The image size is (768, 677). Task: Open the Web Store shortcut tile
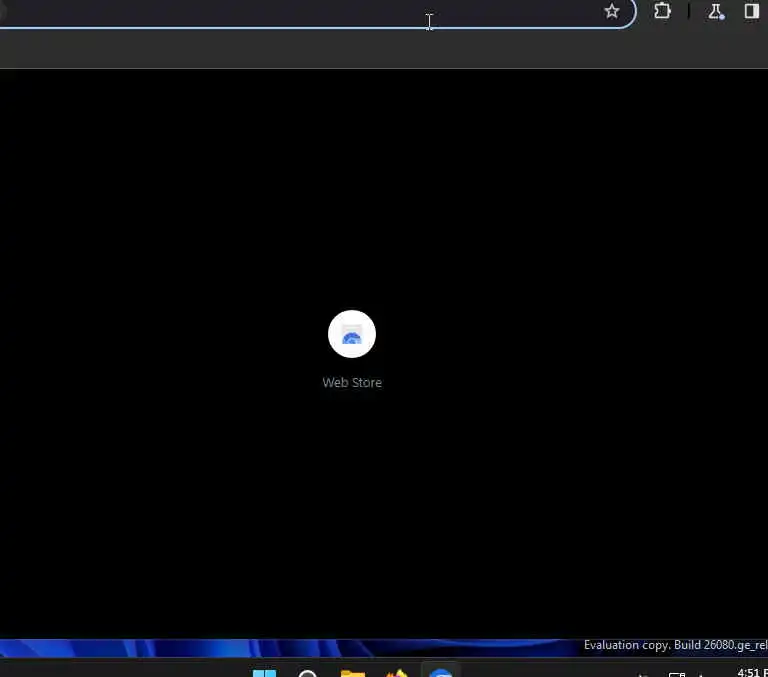click(x=352, y=349)
